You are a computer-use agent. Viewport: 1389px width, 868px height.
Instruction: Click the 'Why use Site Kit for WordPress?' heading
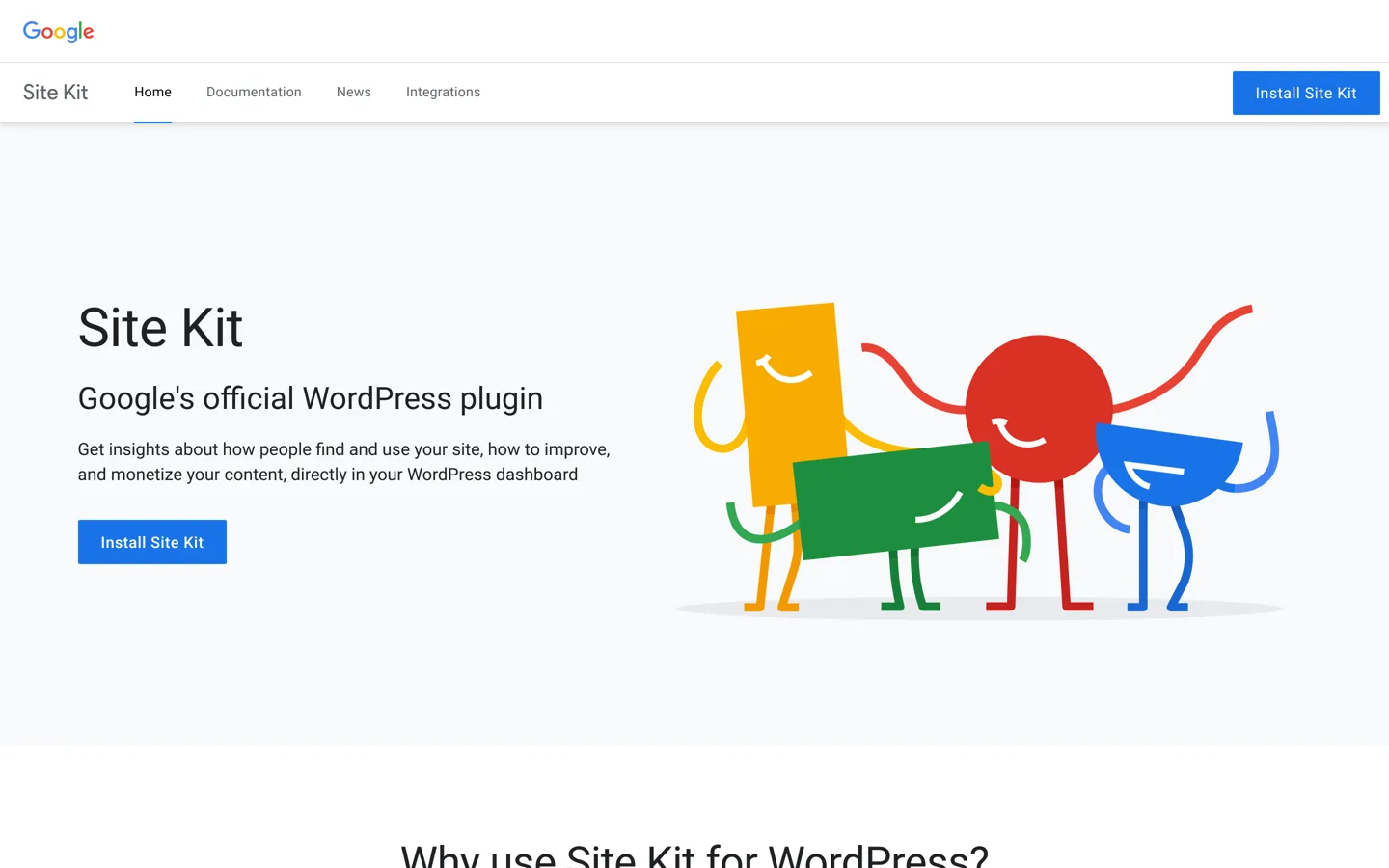pyautogui.click(x=694, y=854)
